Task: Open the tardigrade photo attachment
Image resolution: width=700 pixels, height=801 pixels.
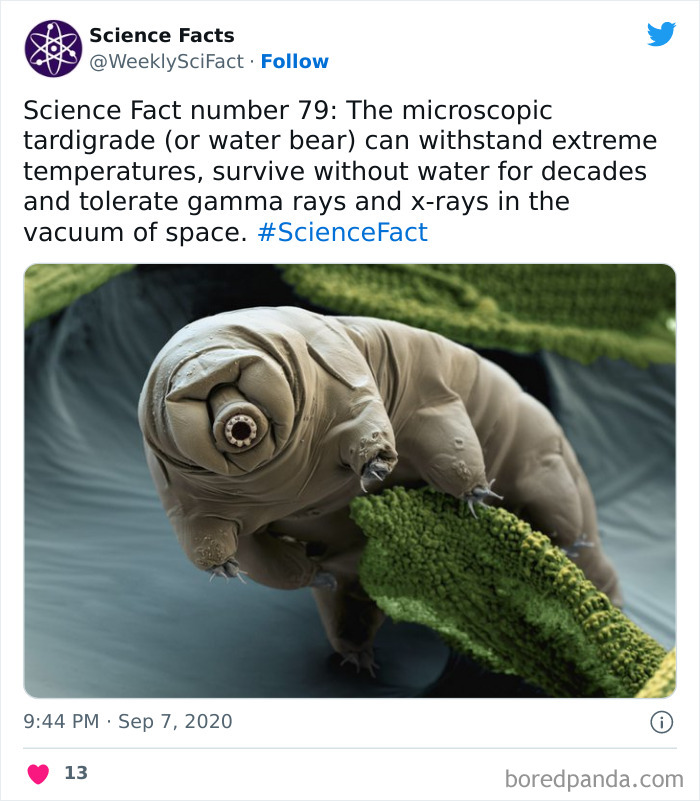Action: pos(350,474)
